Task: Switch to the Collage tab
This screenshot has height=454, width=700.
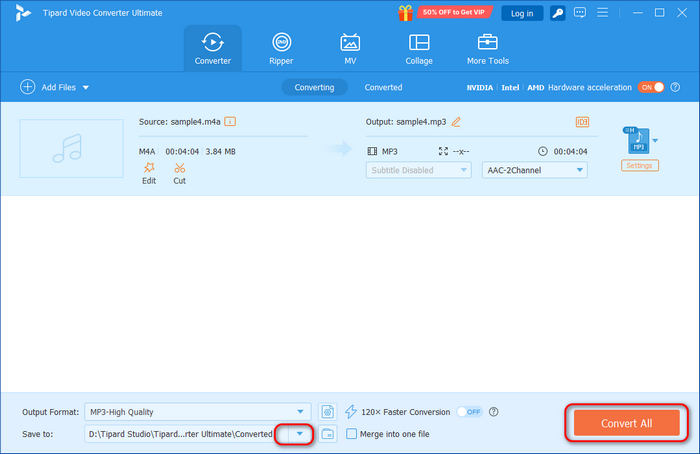Action: [x=419, y=48]
